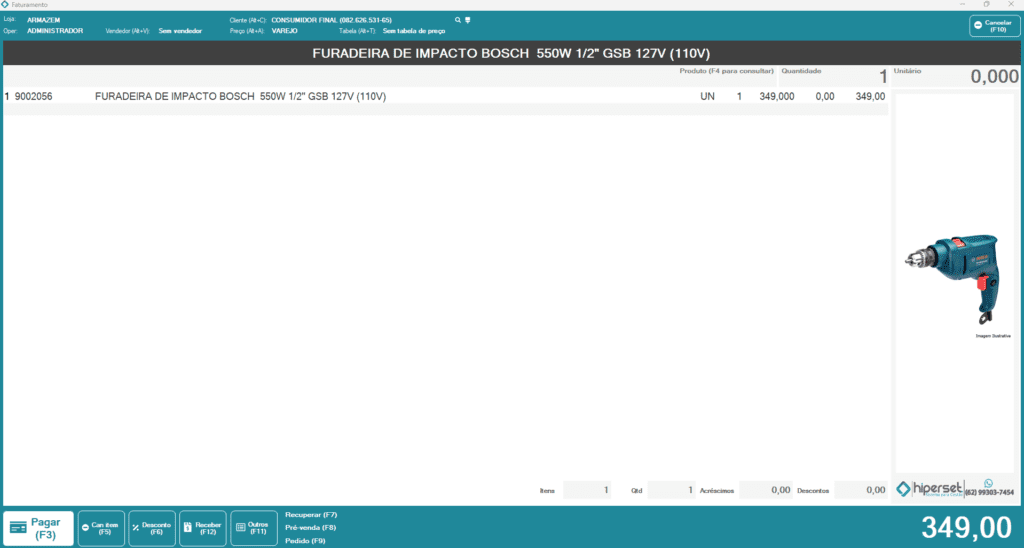The width and height of the screenshot is (1024, 548).
Task: Click the Pagar (F3) payment button
Action: point(39,528)
